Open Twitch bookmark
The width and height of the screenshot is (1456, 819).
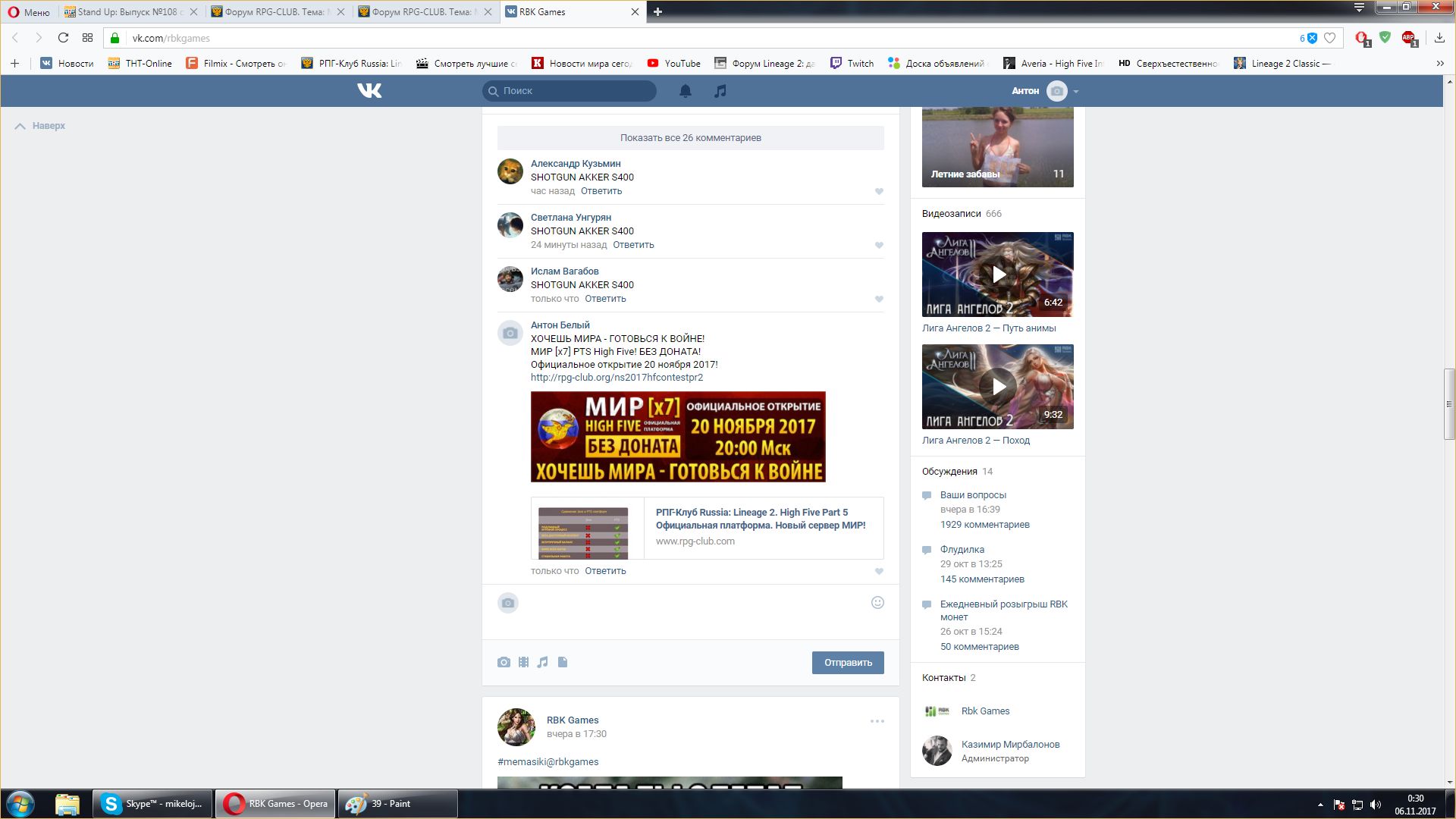852,64
